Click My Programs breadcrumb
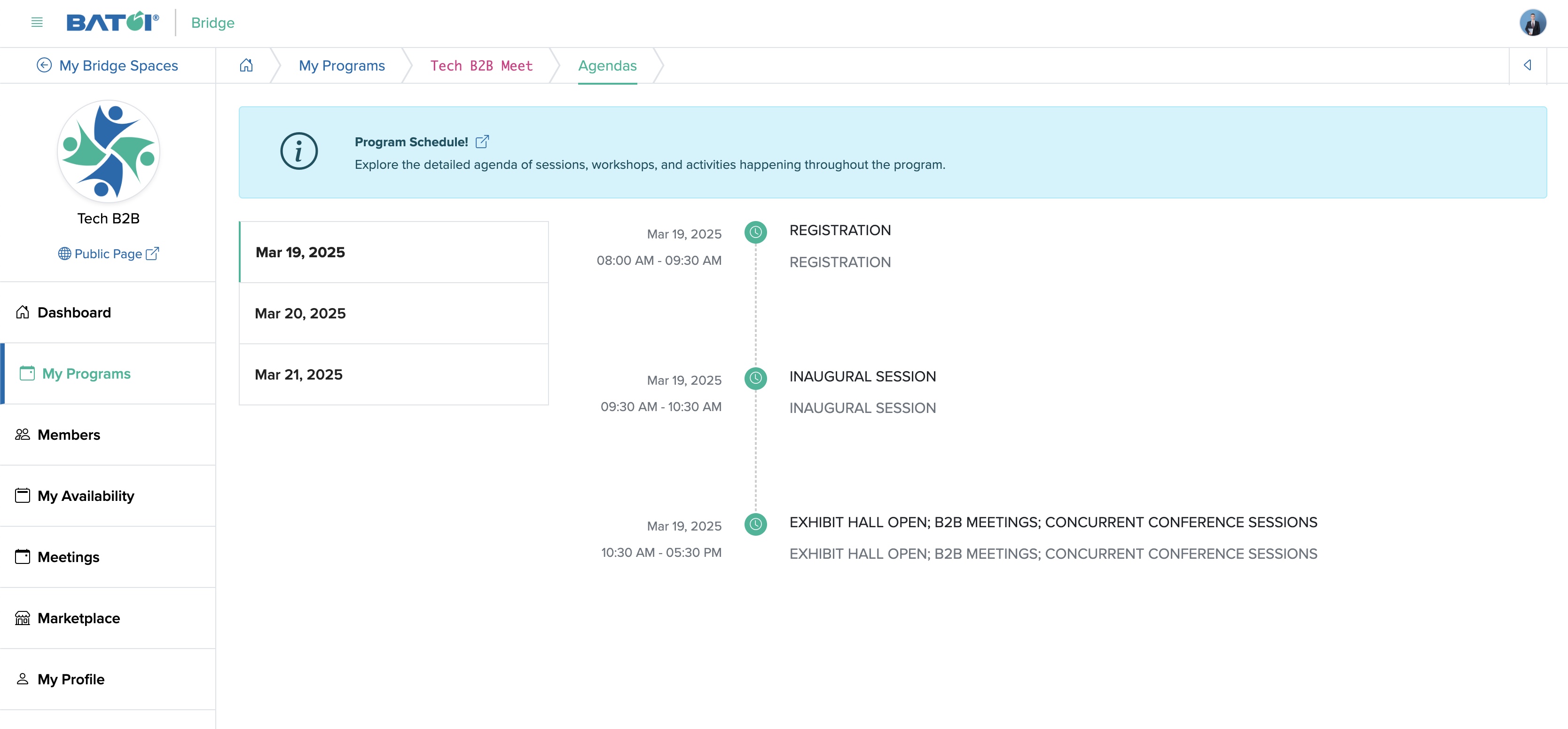The image size is (1568, 729). [342, 65]
